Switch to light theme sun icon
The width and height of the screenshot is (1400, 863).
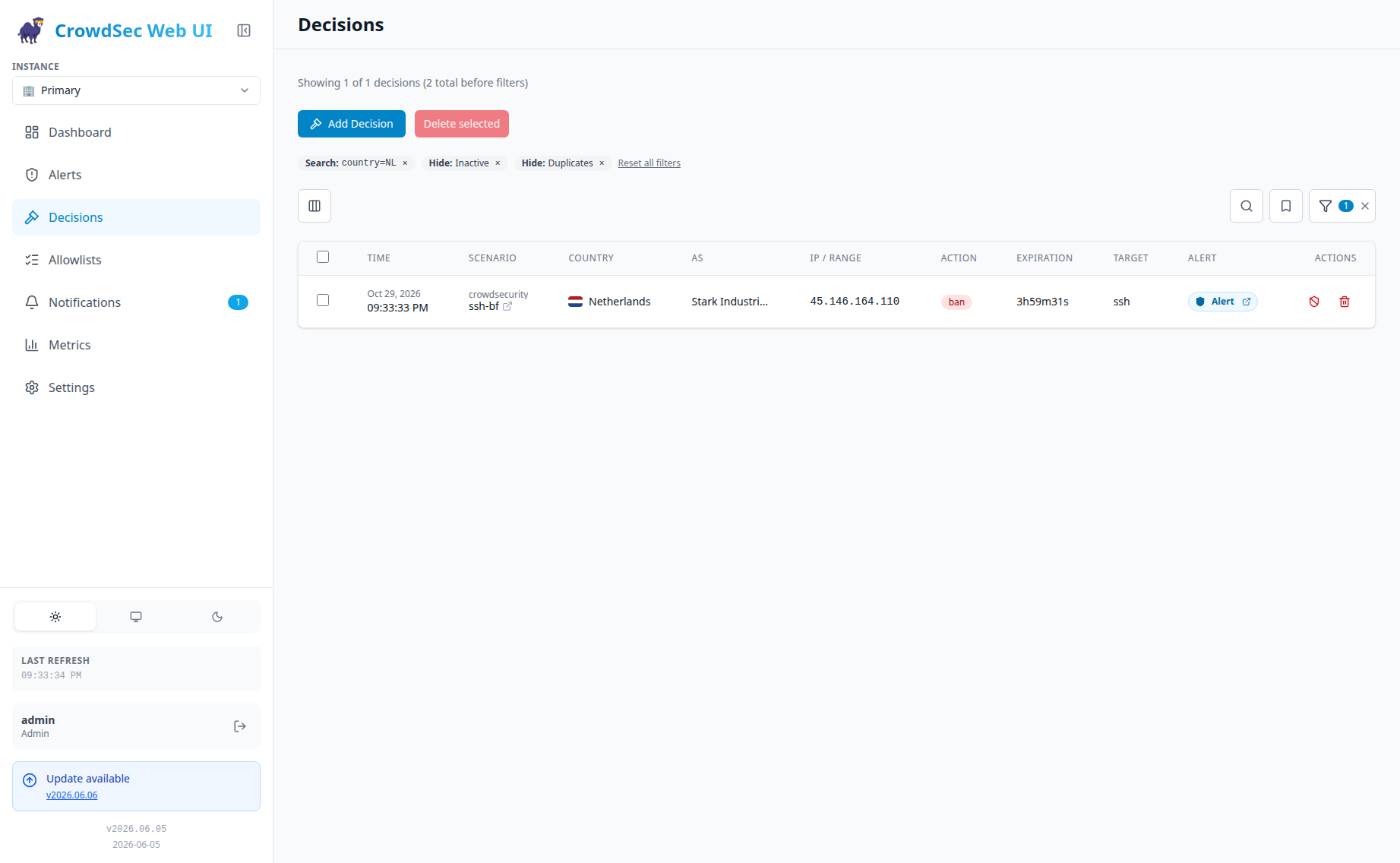(x=55, y=617)
